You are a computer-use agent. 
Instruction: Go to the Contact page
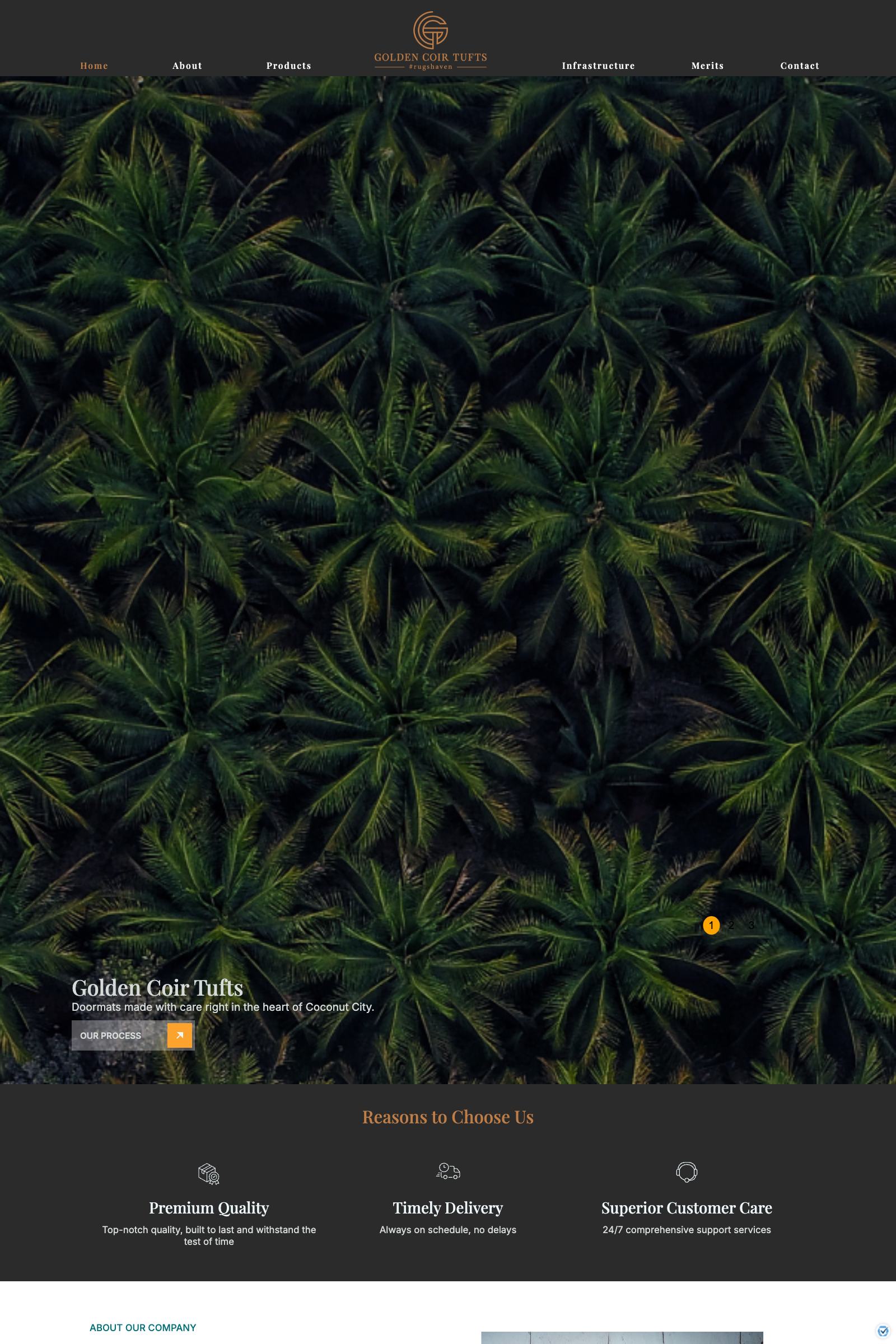[800, 66]
